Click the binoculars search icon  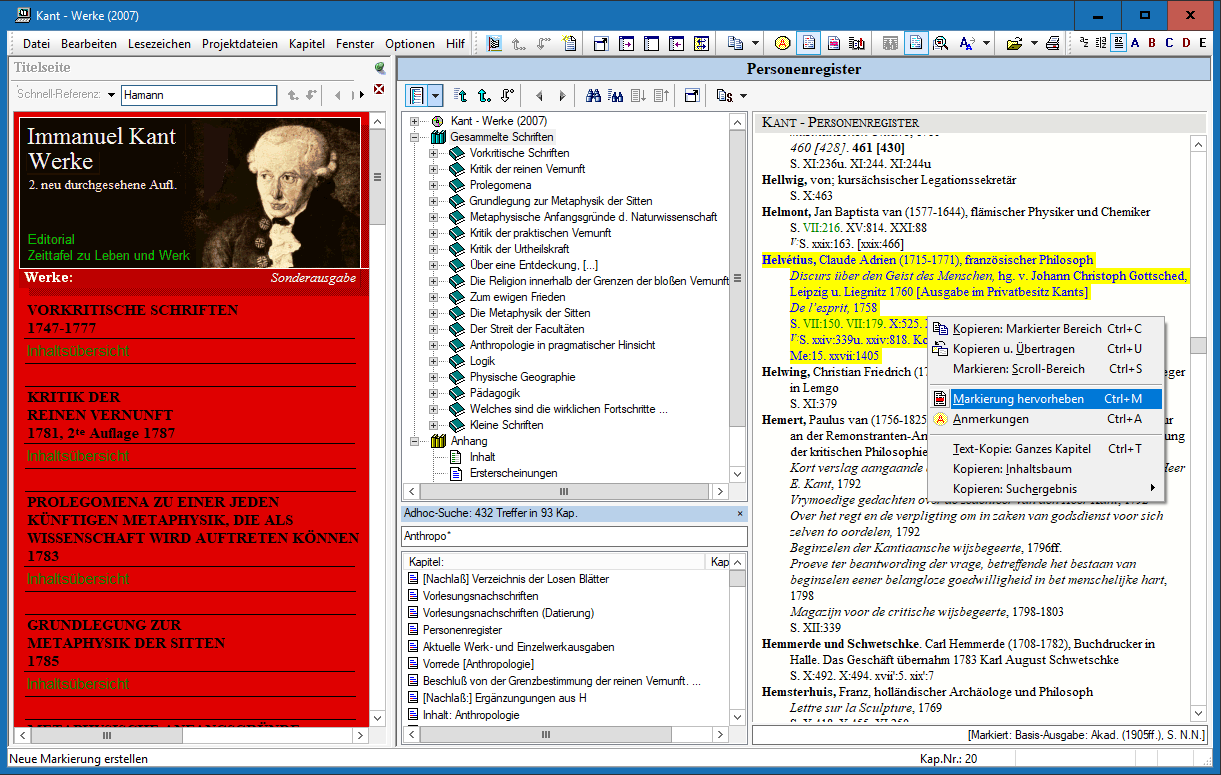tap(592, 96)
